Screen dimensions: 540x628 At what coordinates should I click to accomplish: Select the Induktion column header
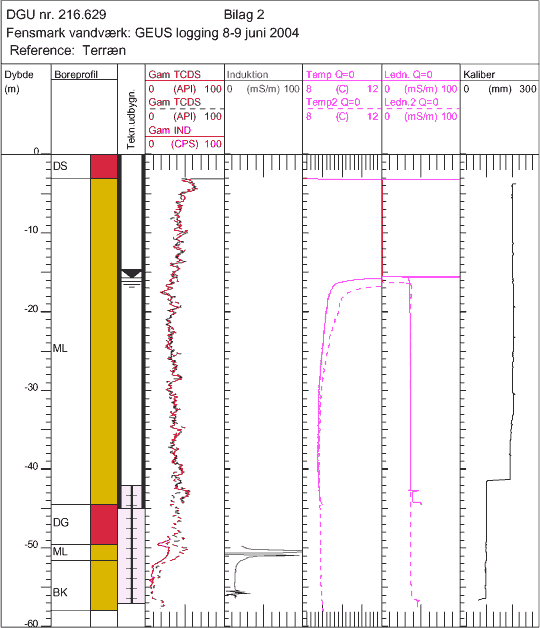coord(247,74)
